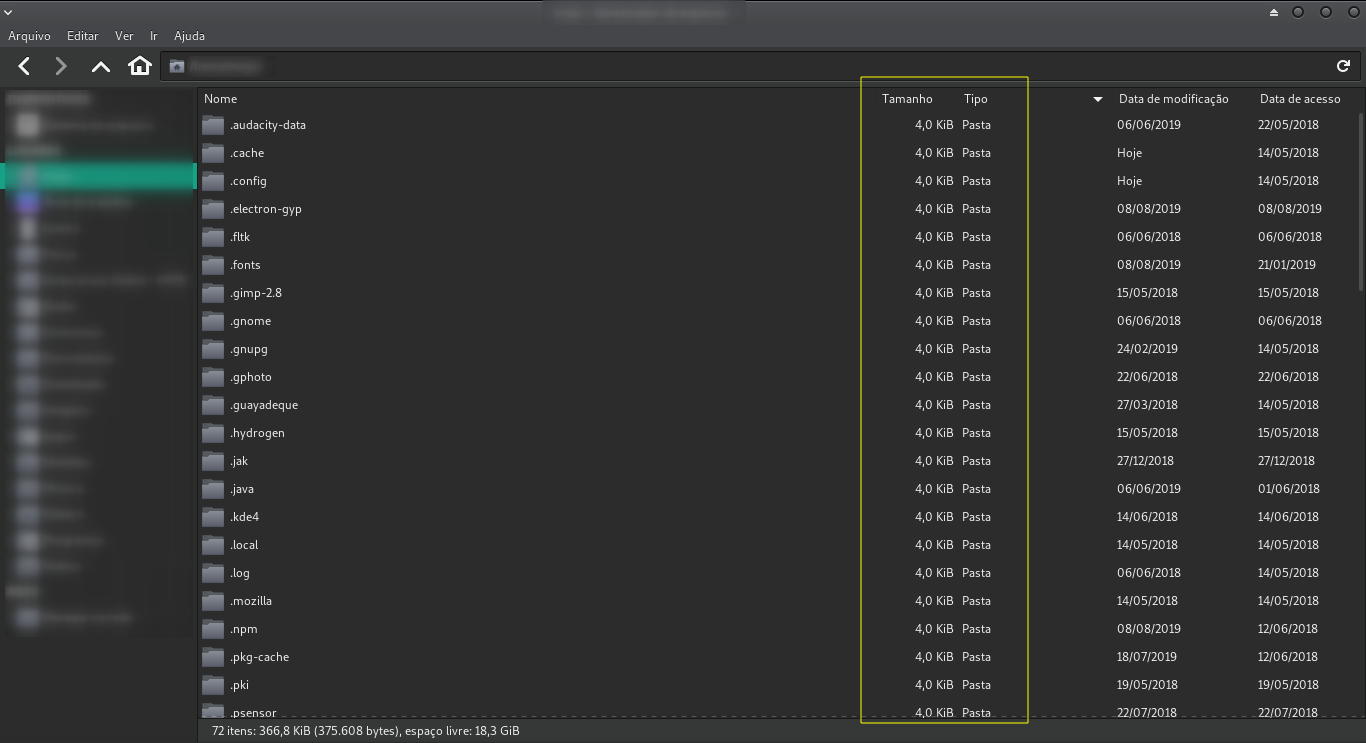This screenshot has width=1366, height=743.
Task: Open the Editar menu
Action: 82,36
